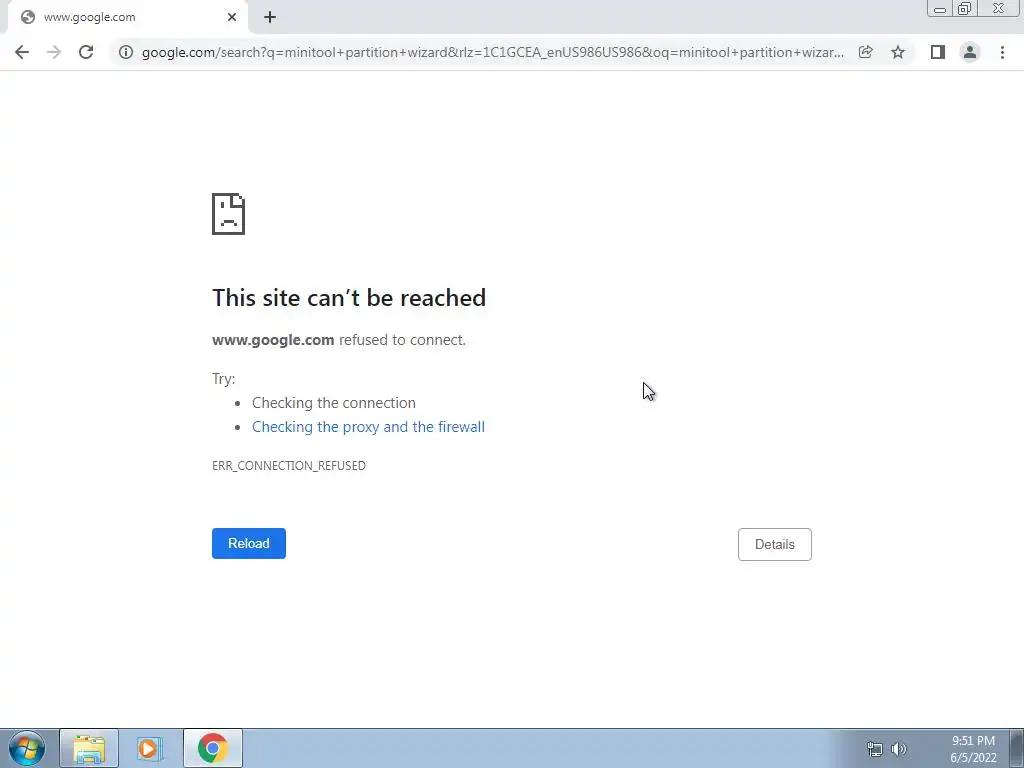Viewport: 1024px width, 768px height.
Task: Click 'www.google.com refused to connect.' text
Action: [339, 340]
